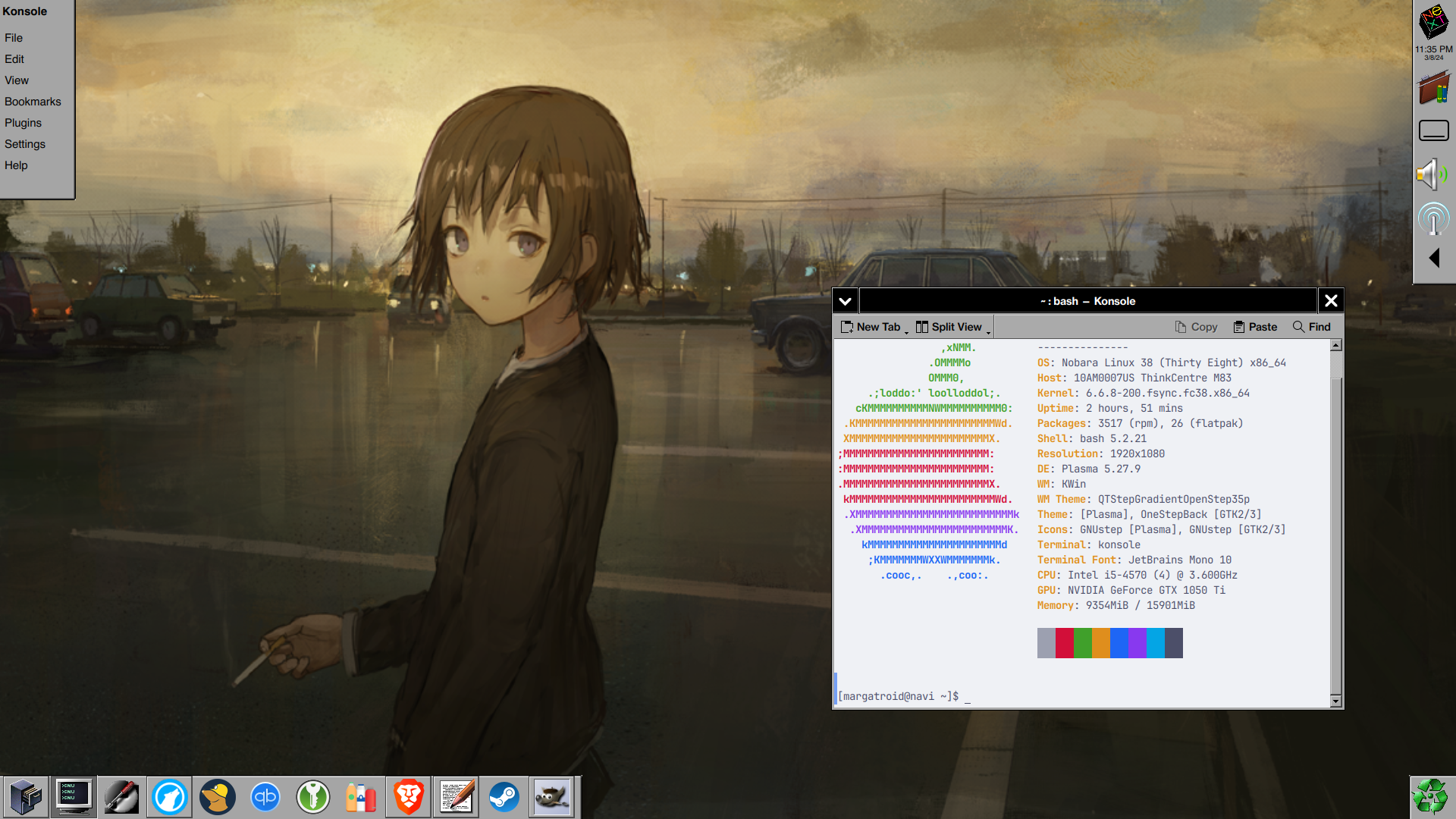Click the orange color block in neofetch palette
Image resolution: width=1456 pixels, height=819 pixels.
click(1101, 643)
